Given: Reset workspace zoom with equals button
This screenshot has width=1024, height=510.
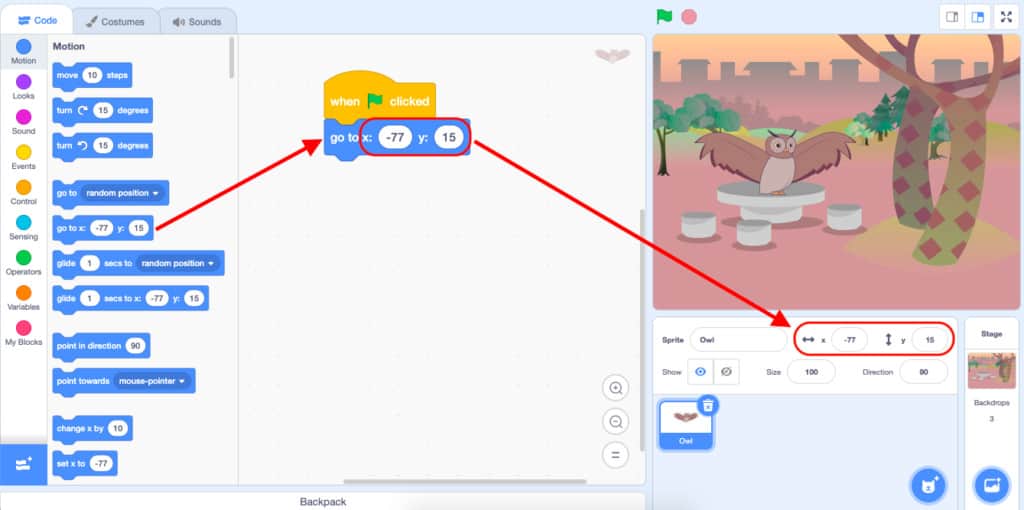Looking at the screenshot, I should tap(615, 454).
